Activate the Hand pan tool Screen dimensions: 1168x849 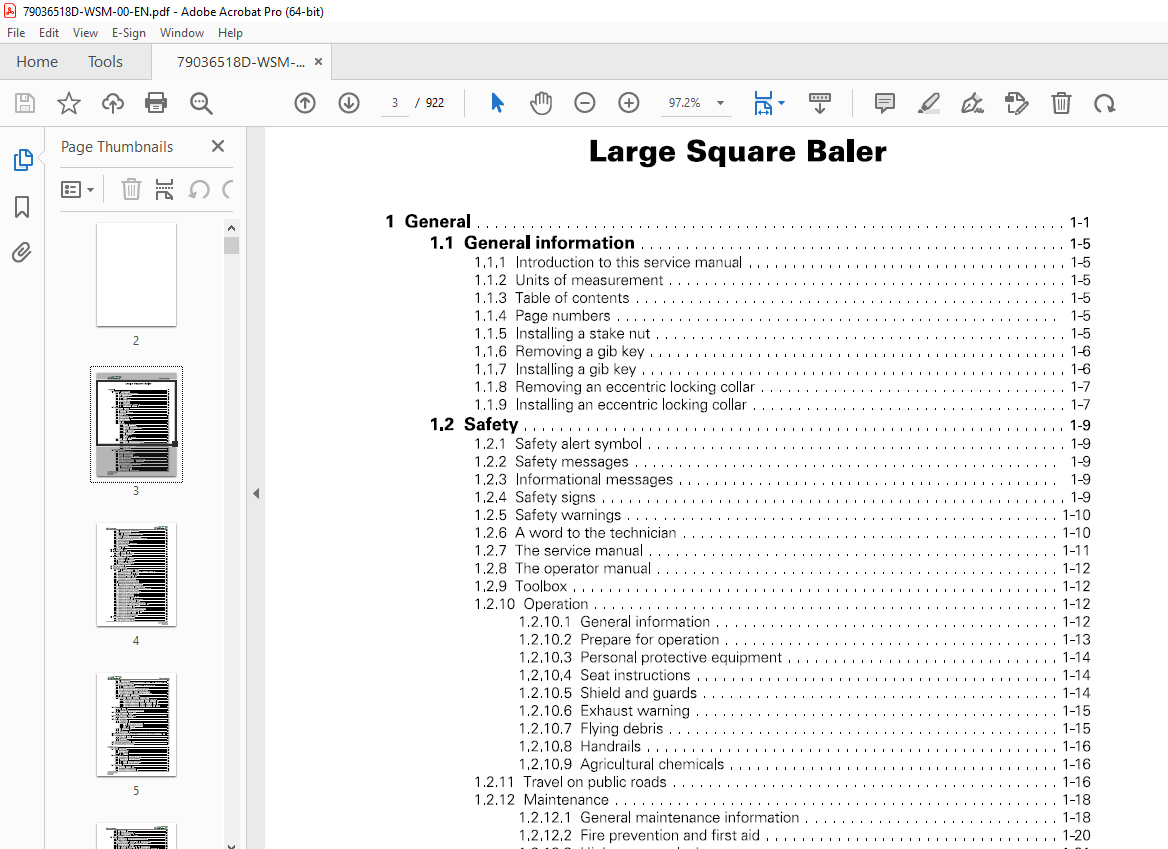point(541,103)
